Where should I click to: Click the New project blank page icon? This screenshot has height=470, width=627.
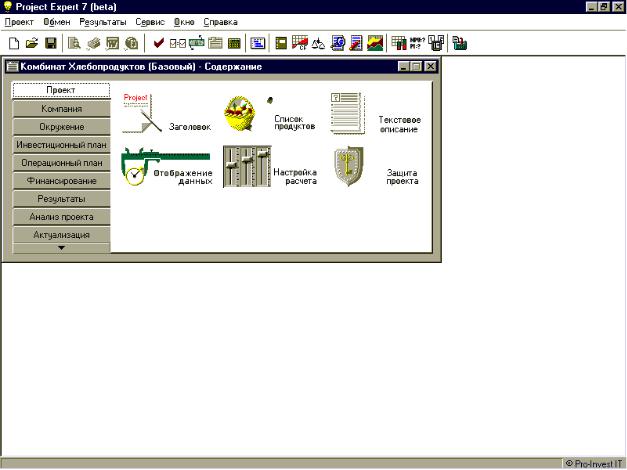coord(14,43)
